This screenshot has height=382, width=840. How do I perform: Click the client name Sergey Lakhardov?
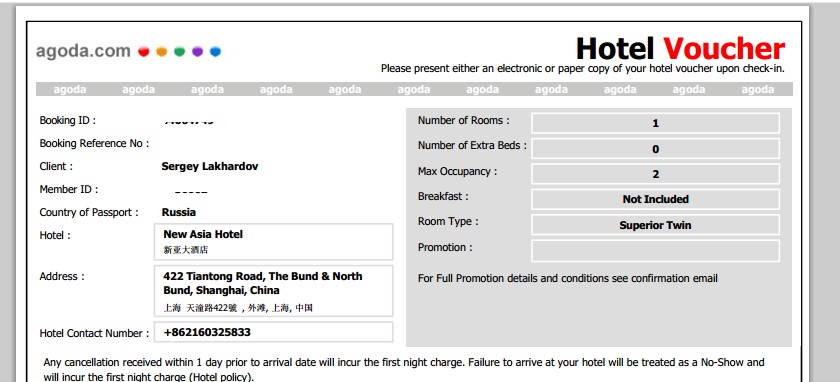click(x=209, y=167)
